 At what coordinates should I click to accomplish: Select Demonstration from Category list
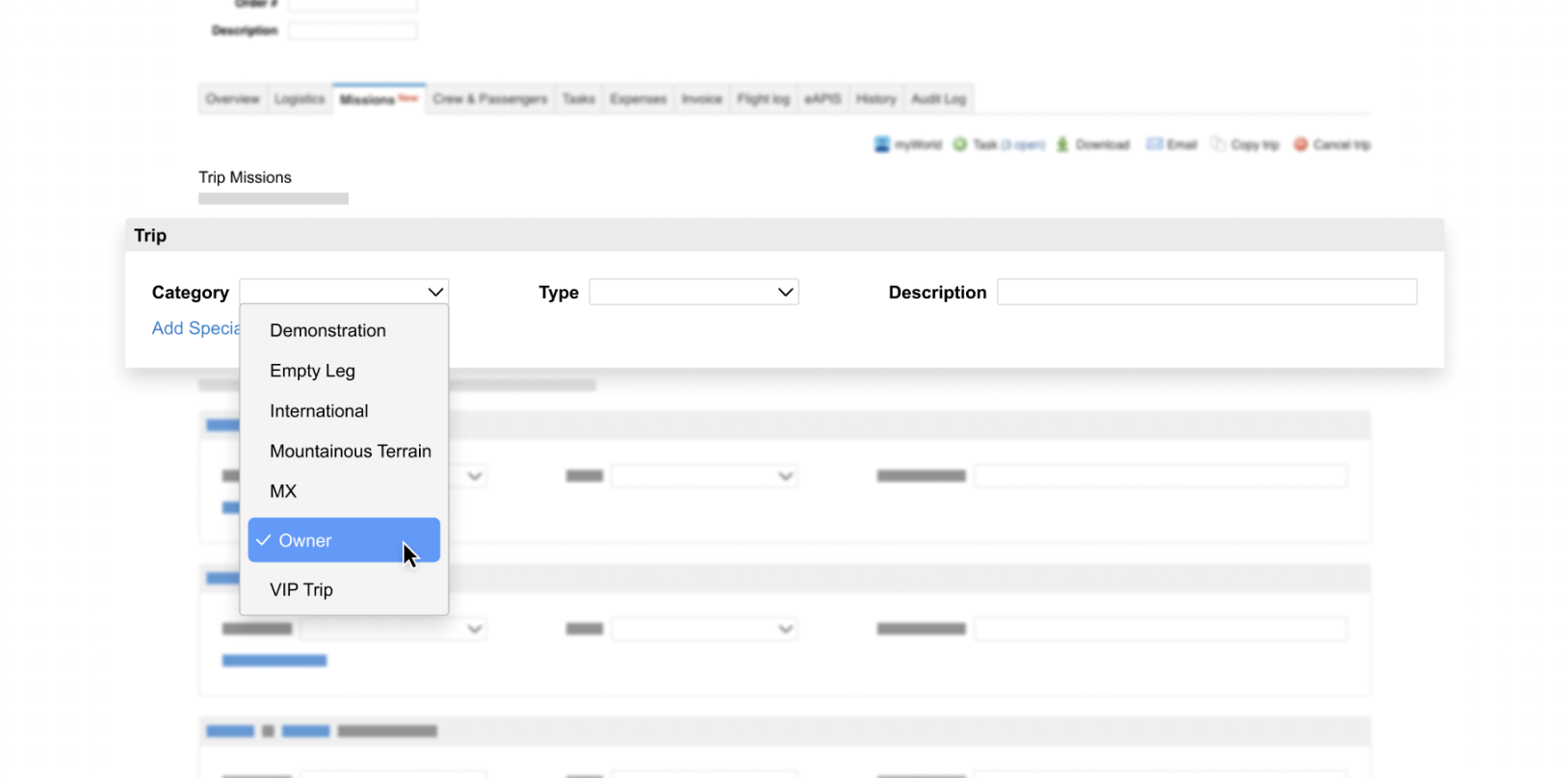click(x=344, y=330)
